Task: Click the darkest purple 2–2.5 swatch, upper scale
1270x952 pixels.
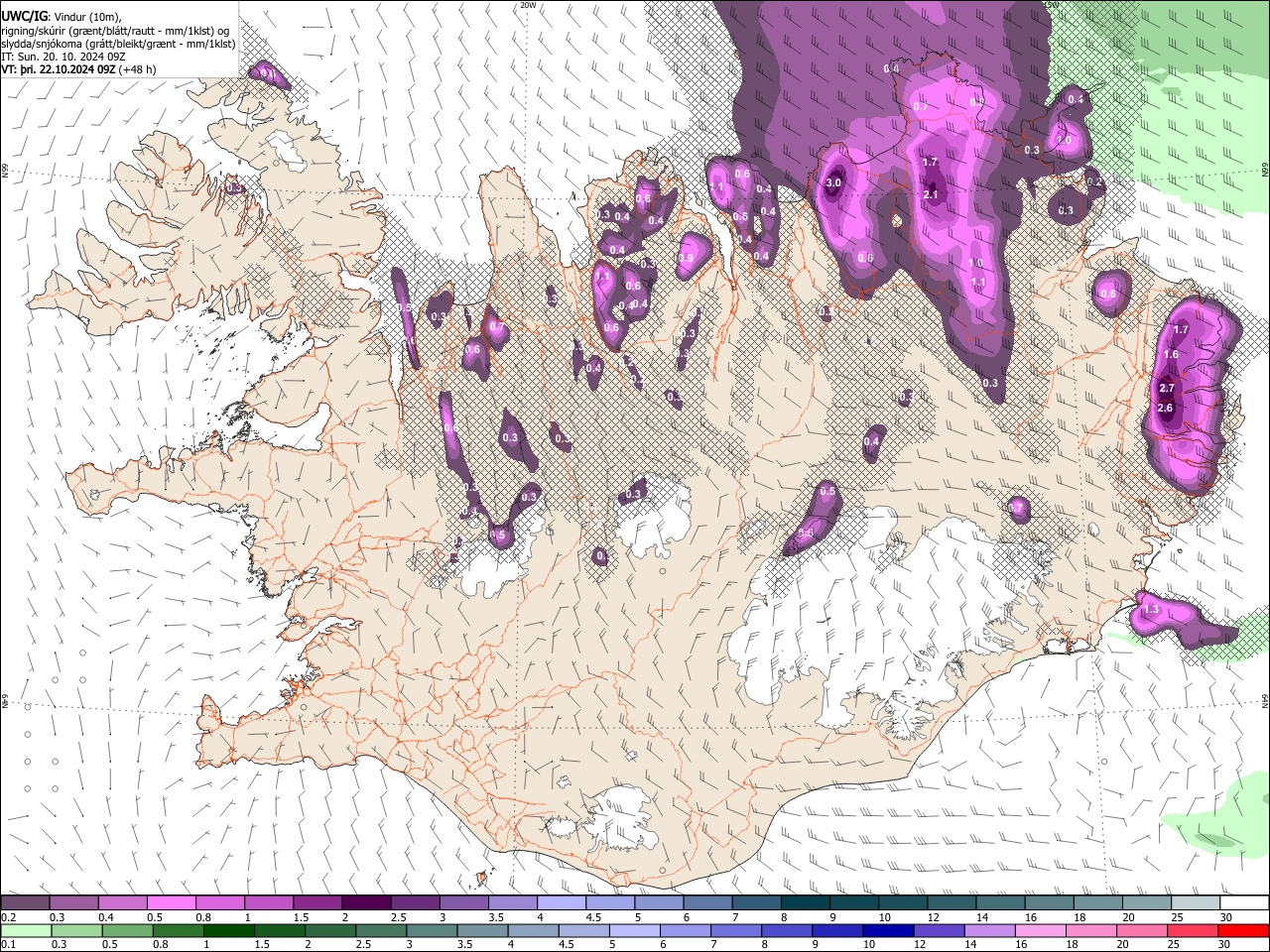Action: click(x=365, y=903)
